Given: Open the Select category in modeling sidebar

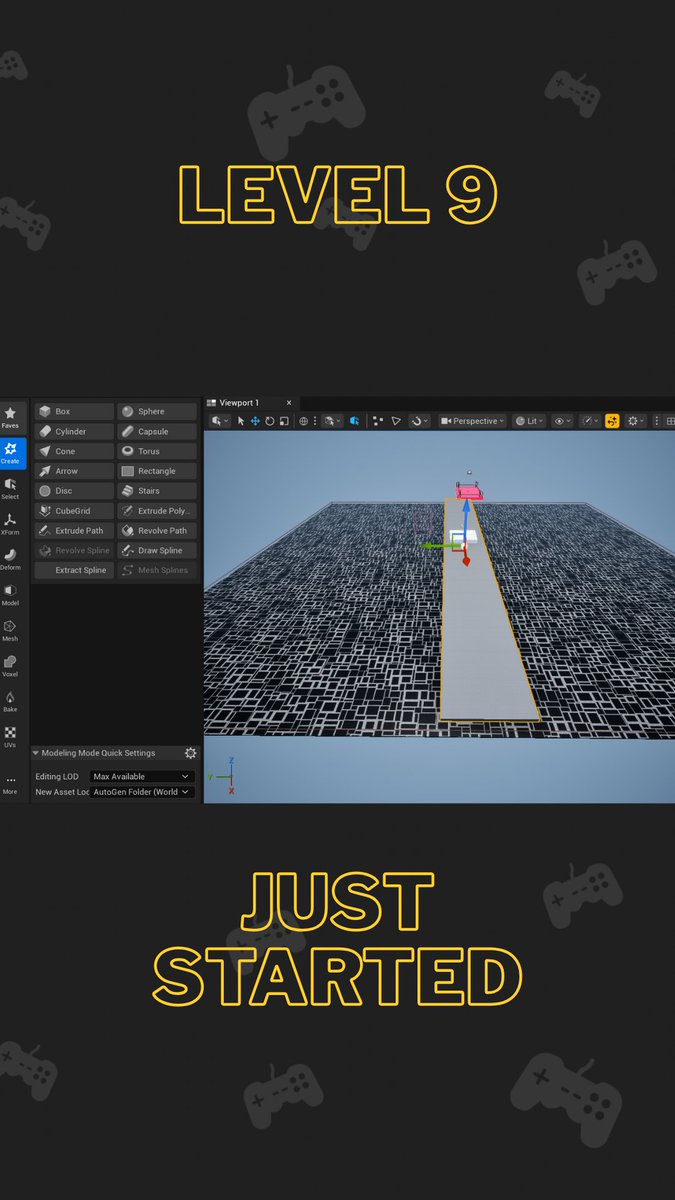Looking at the screenshot, I should pyautogui.click(x=10, y=488).
